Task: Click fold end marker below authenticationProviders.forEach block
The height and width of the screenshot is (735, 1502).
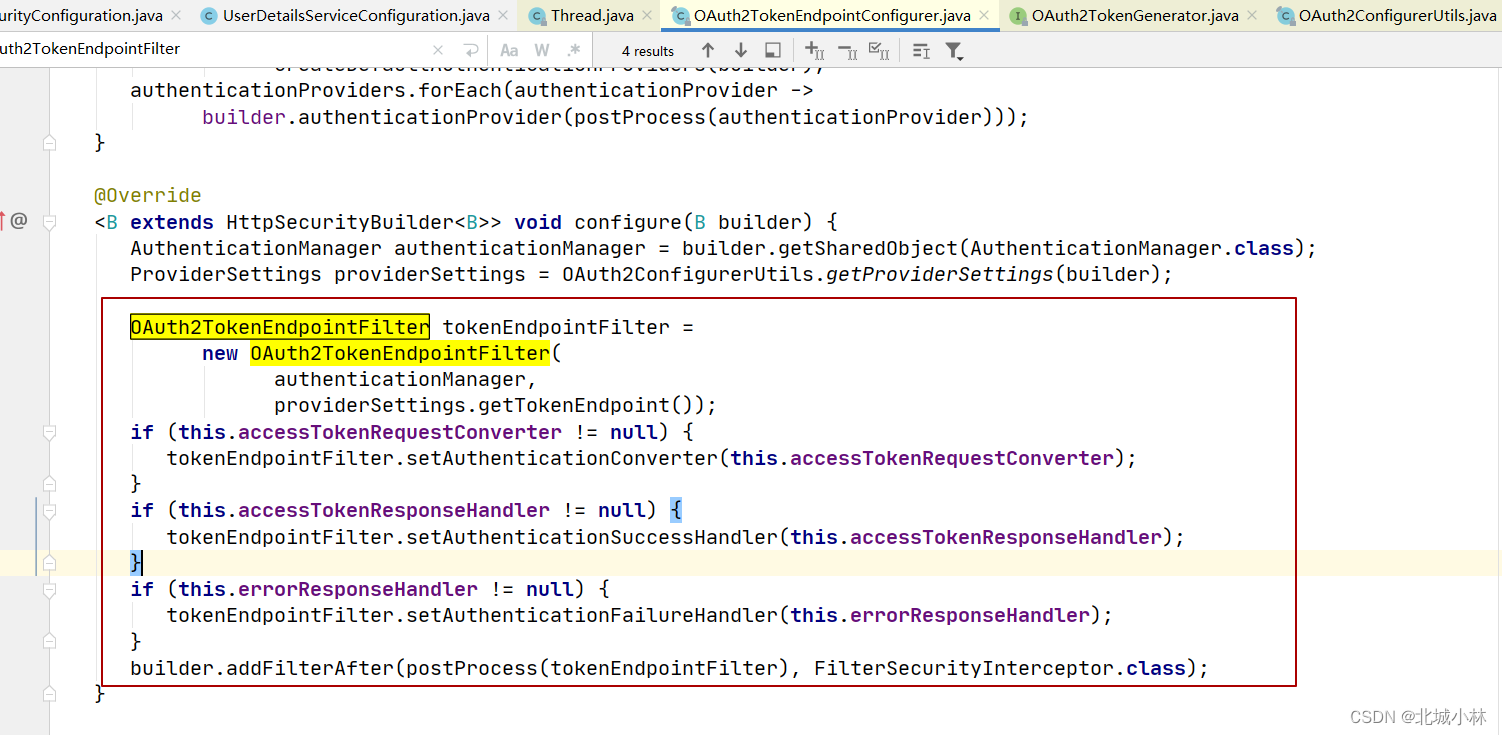Action: [49, 143]
